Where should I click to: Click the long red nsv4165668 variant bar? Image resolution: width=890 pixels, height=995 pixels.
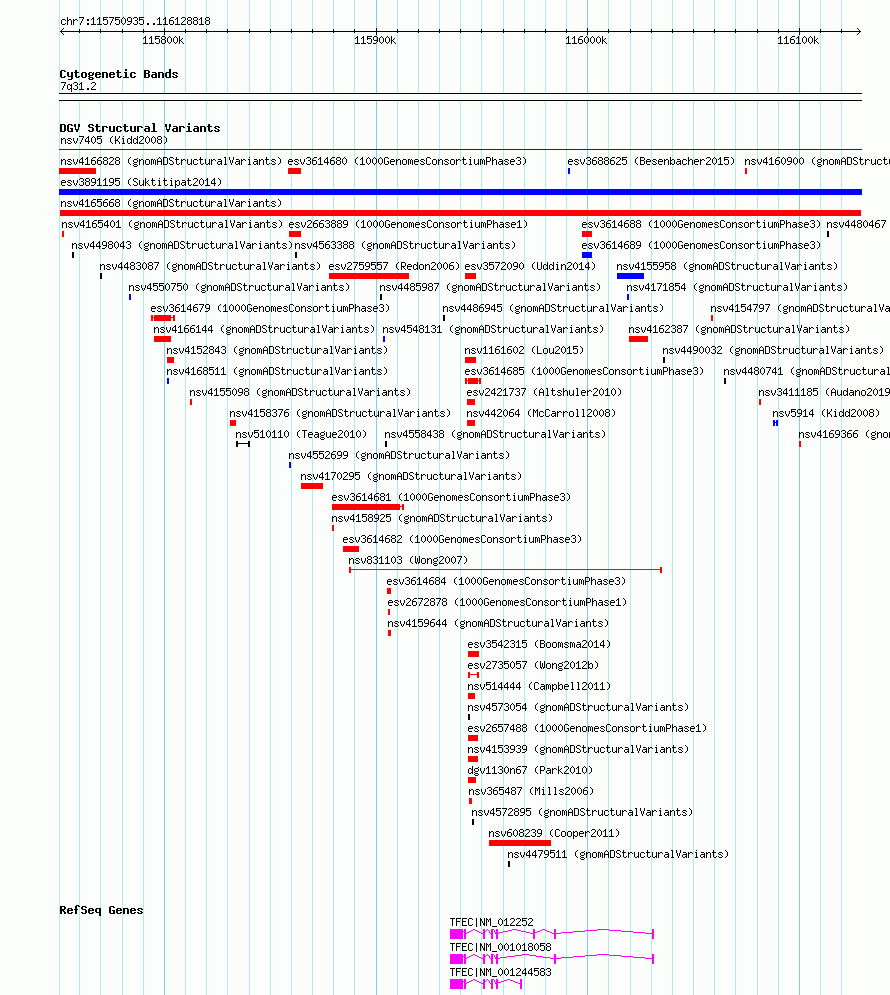point(461,213)
